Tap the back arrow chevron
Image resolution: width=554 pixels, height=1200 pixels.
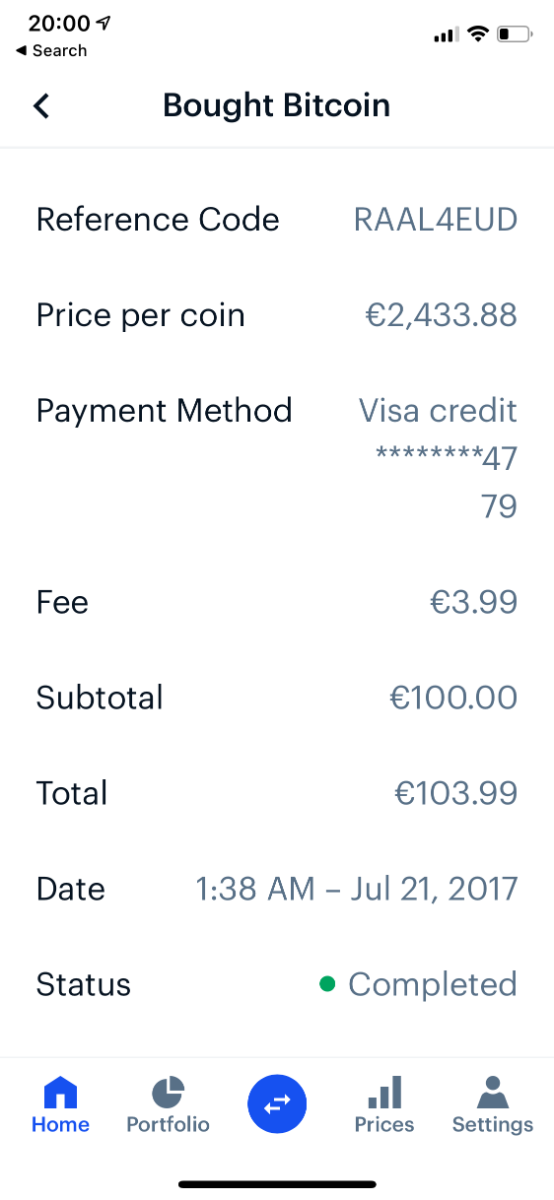point(41,105)
